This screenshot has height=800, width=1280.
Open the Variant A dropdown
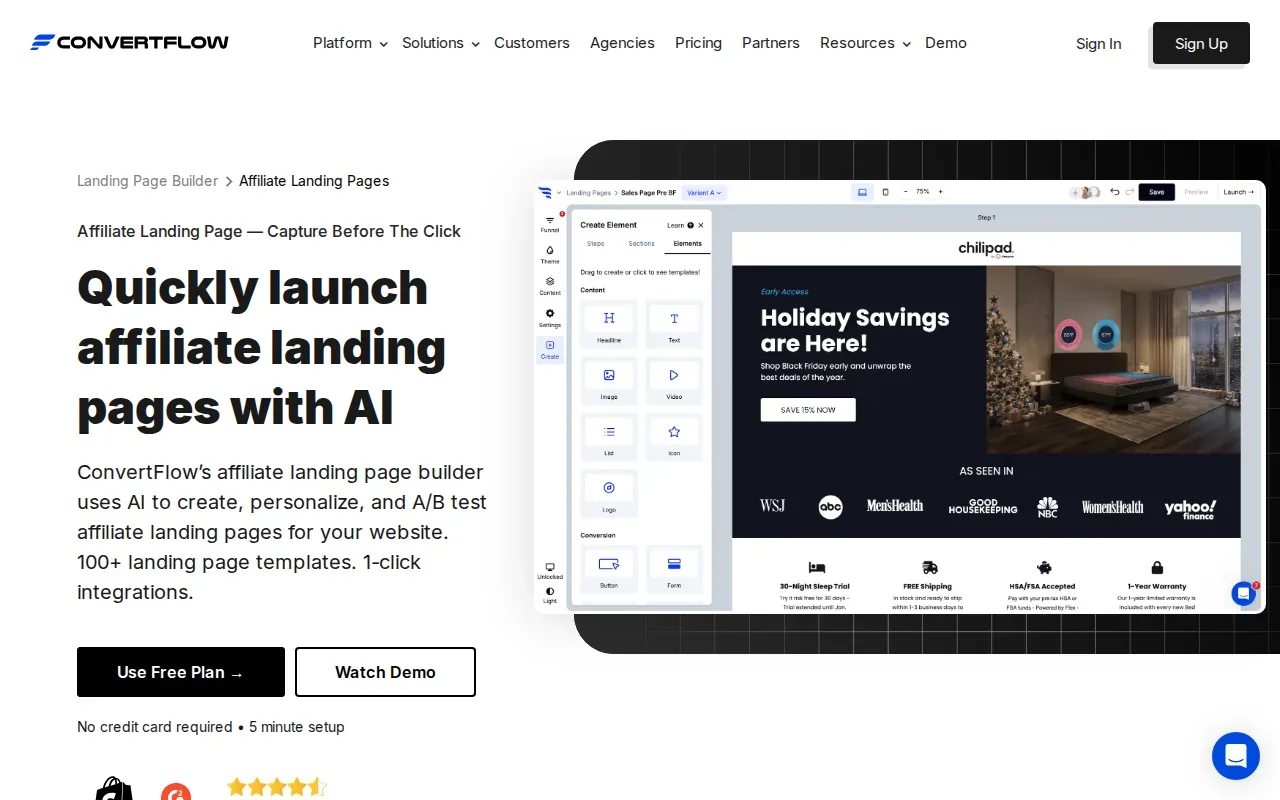pyautogui.click(x=705, y=192)
